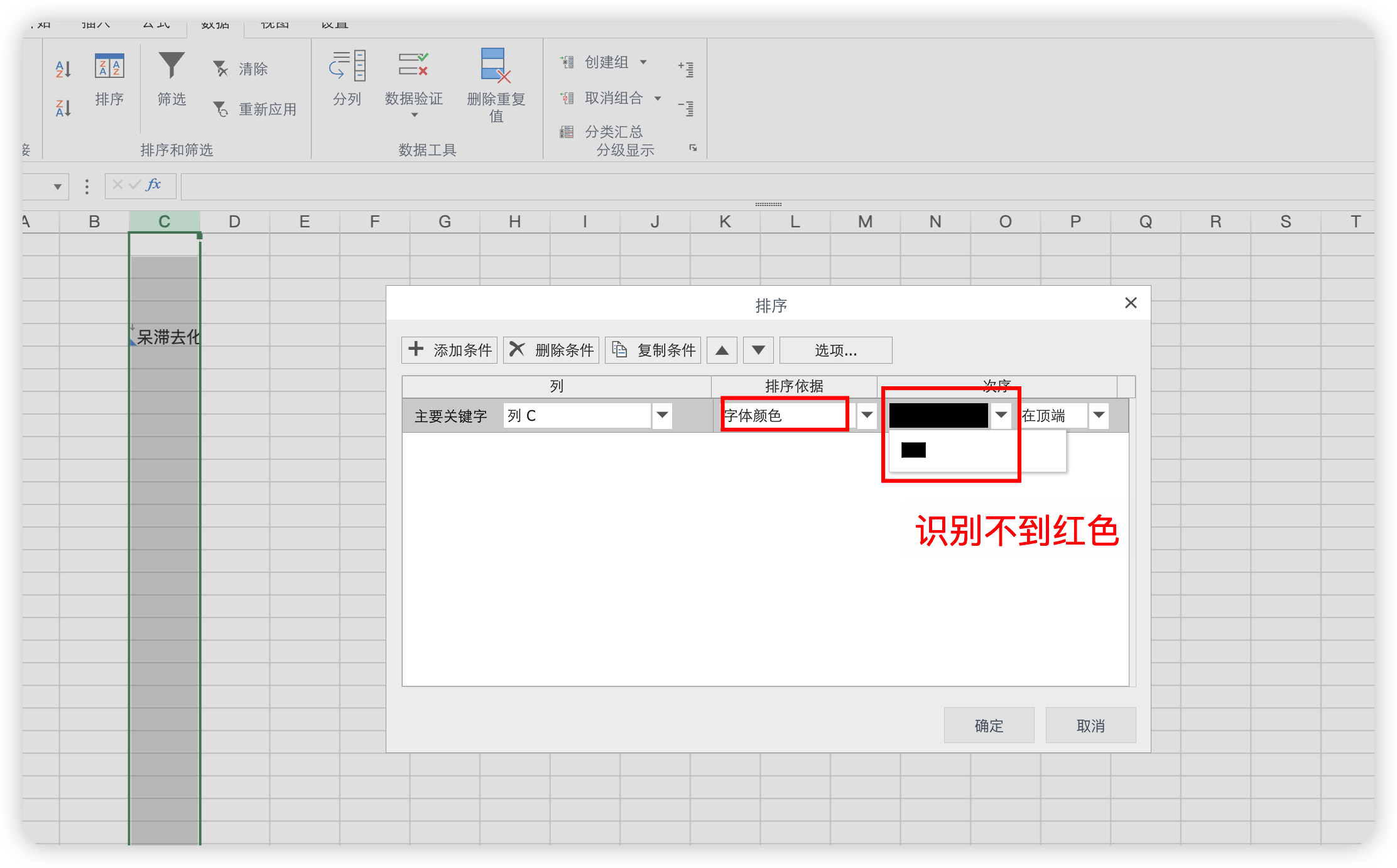Image resolution: width=1397 pixels, height=868 pixels.
Task: Switch to the 数据 ribbon tab
Action: pyautogui.click(x=215, y=25)
